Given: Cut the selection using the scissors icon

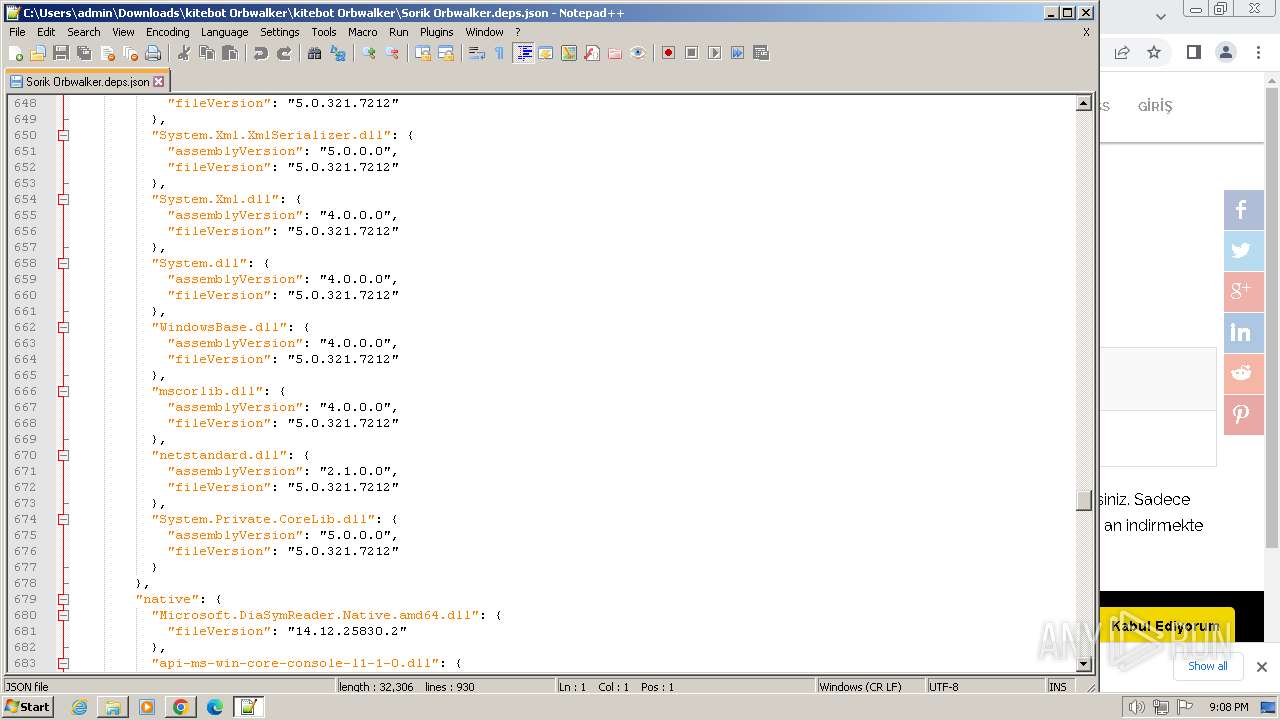Looking at the screenshot, I should coord(184,53).
